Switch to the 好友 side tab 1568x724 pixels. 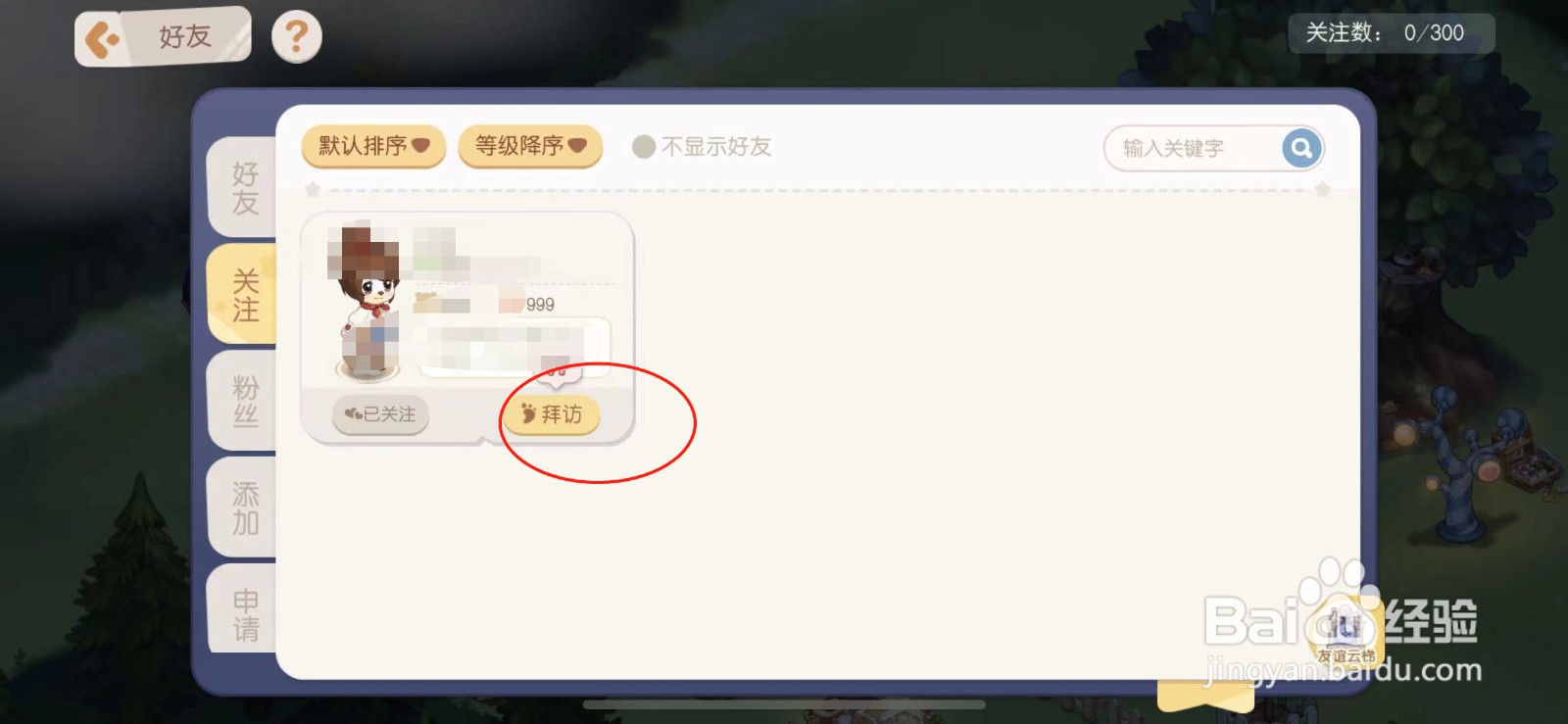click(x=244, y=188)
